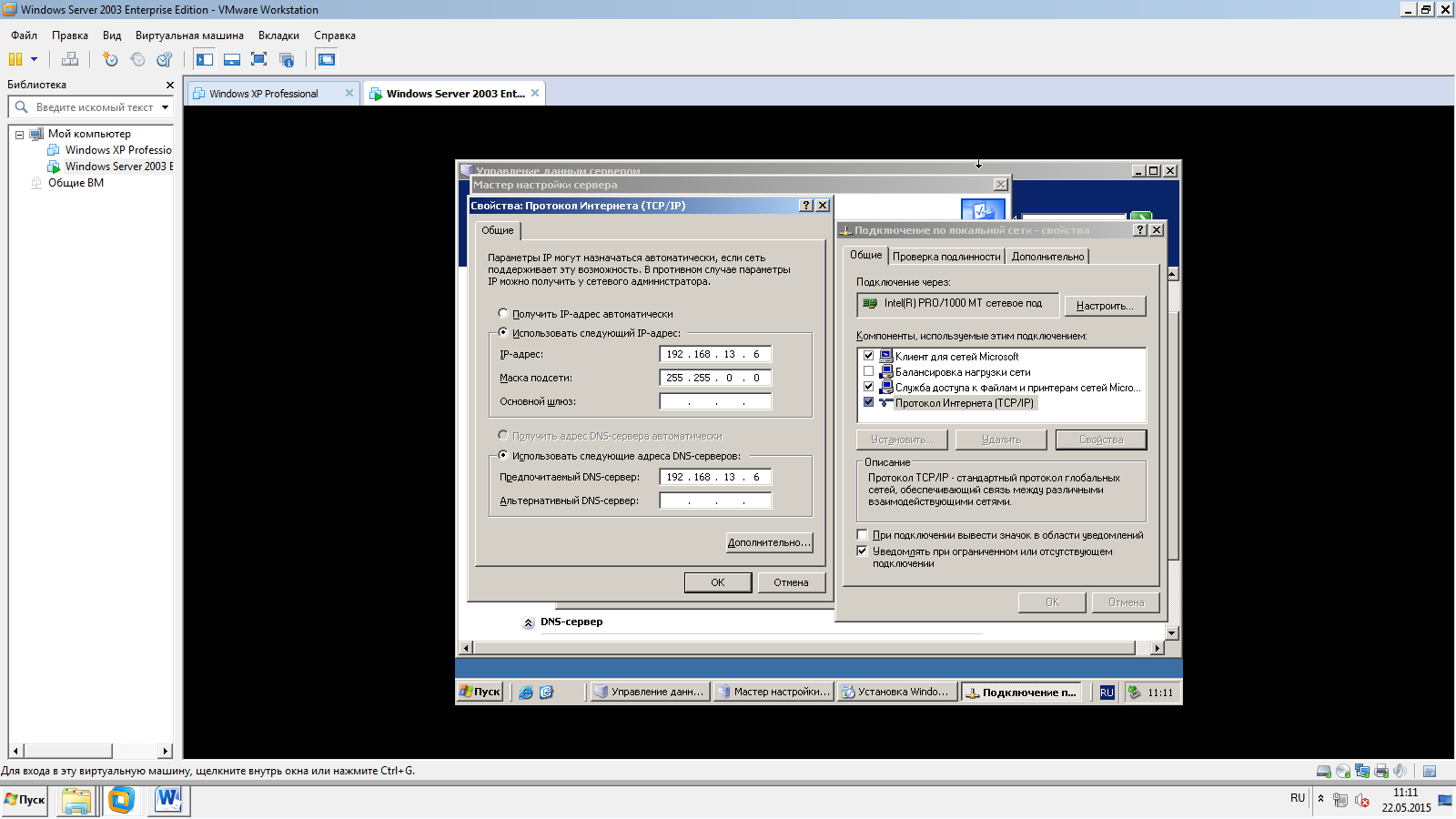Click the guest Пуск start button
Viewport: 1456px width, 819px height.
(x=480, y=692)
